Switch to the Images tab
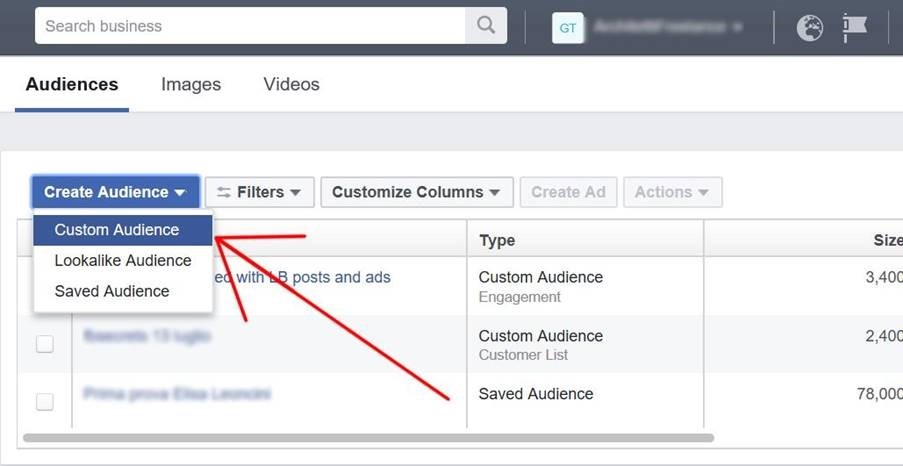This screenshot has width=903, height=466. pyautogui.click(x=191, y=85)
